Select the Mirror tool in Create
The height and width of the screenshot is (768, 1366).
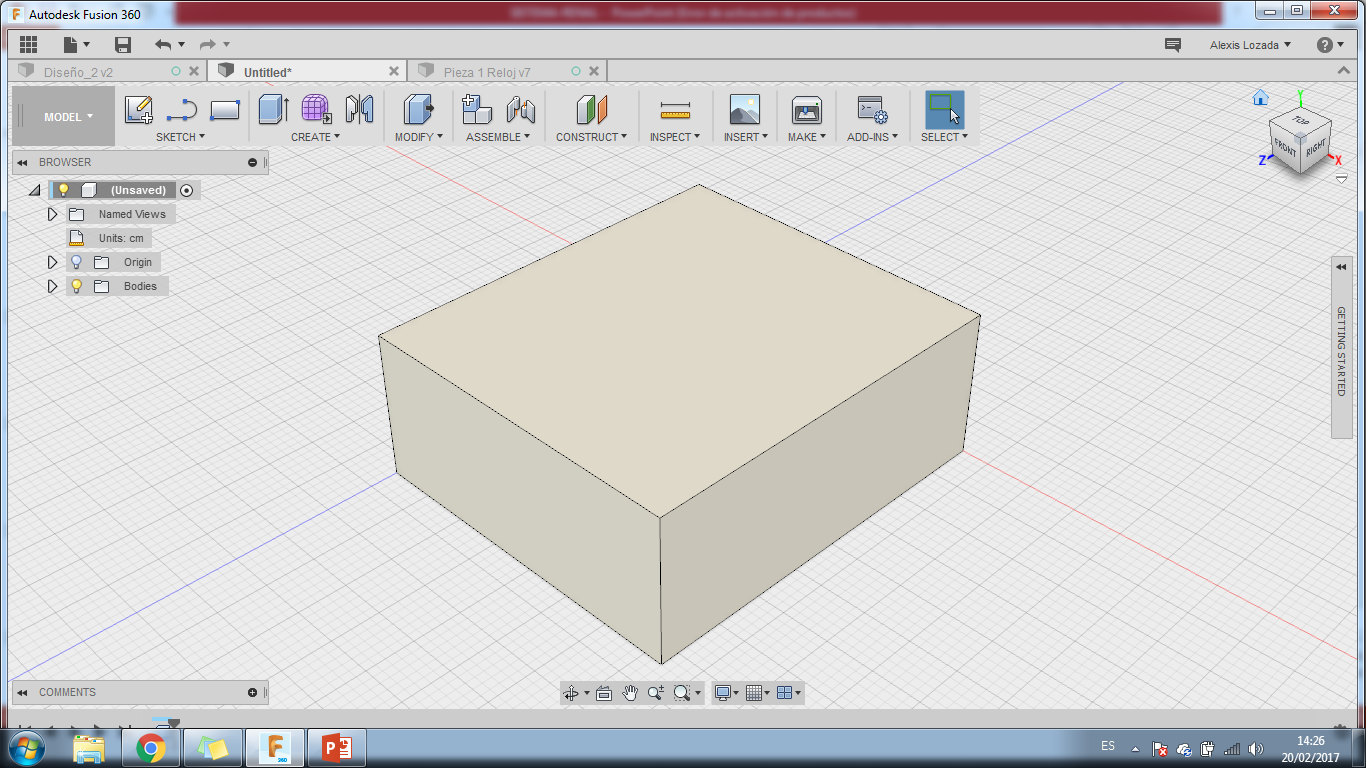tap(359, 109)
